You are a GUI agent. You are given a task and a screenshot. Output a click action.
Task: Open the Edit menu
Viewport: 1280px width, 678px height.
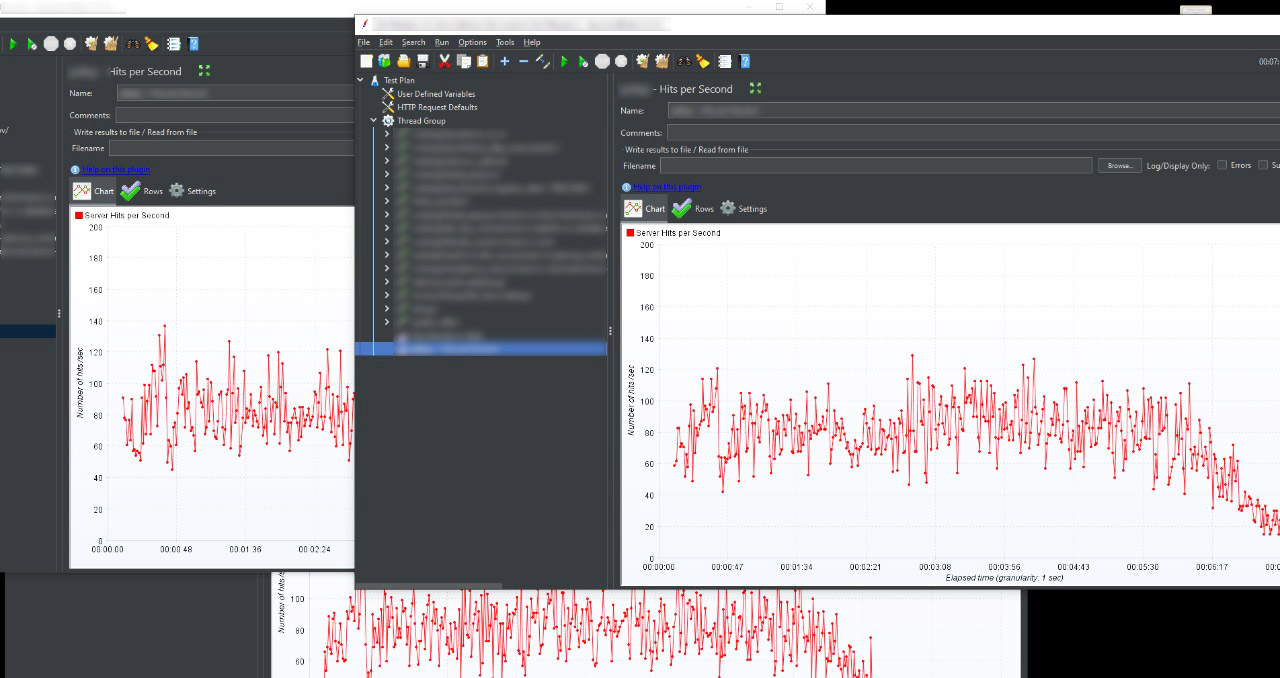click(x=386, y=42)
